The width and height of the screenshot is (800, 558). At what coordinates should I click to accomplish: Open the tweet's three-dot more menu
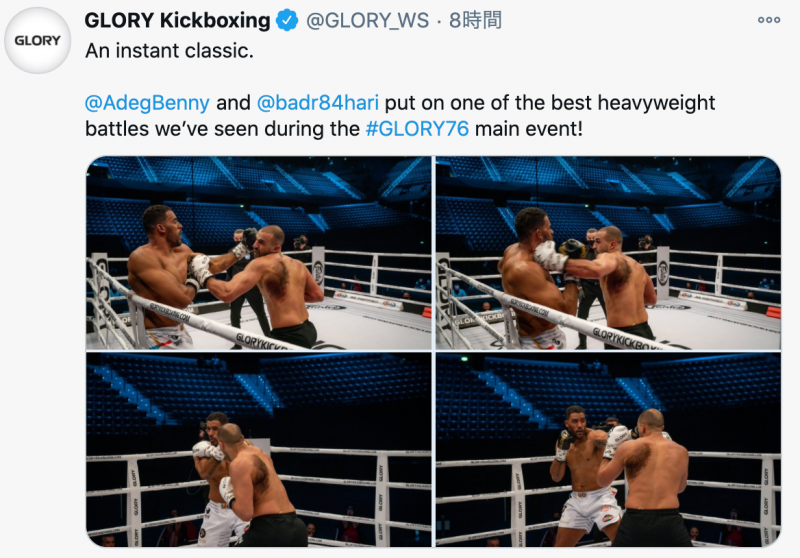coord(769,20)
